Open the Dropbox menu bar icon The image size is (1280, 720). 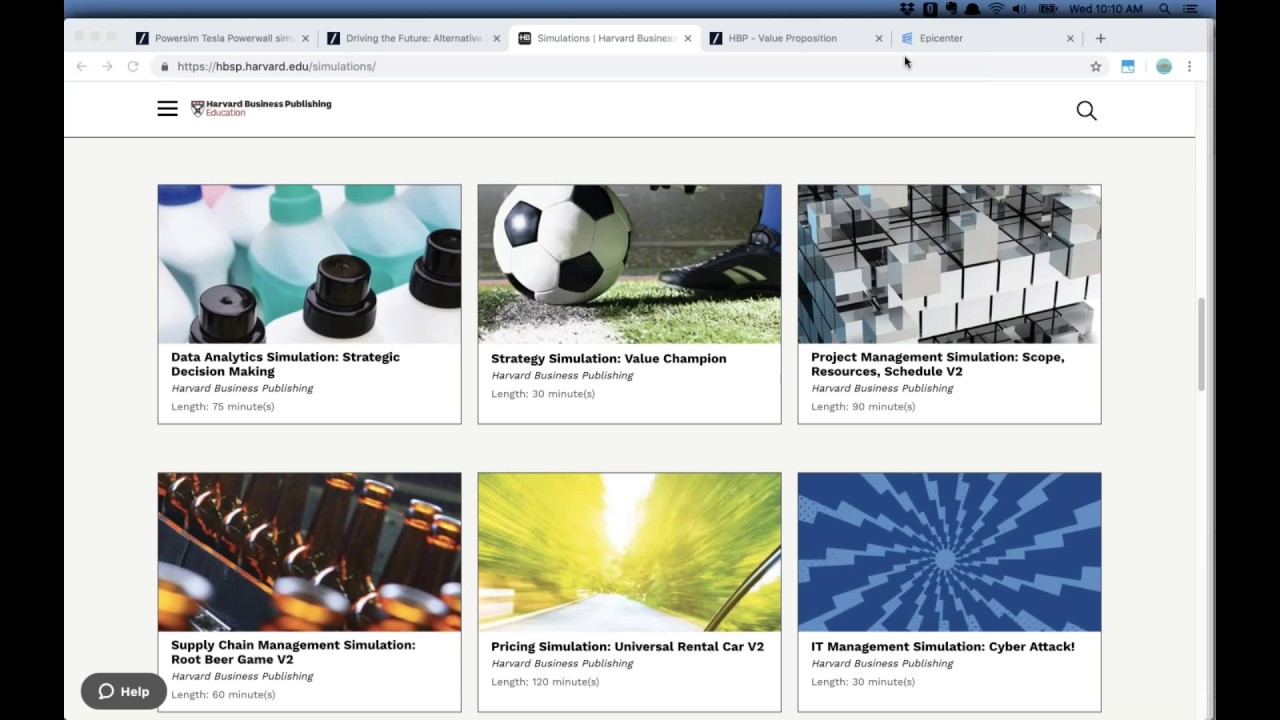pos(907,9)
